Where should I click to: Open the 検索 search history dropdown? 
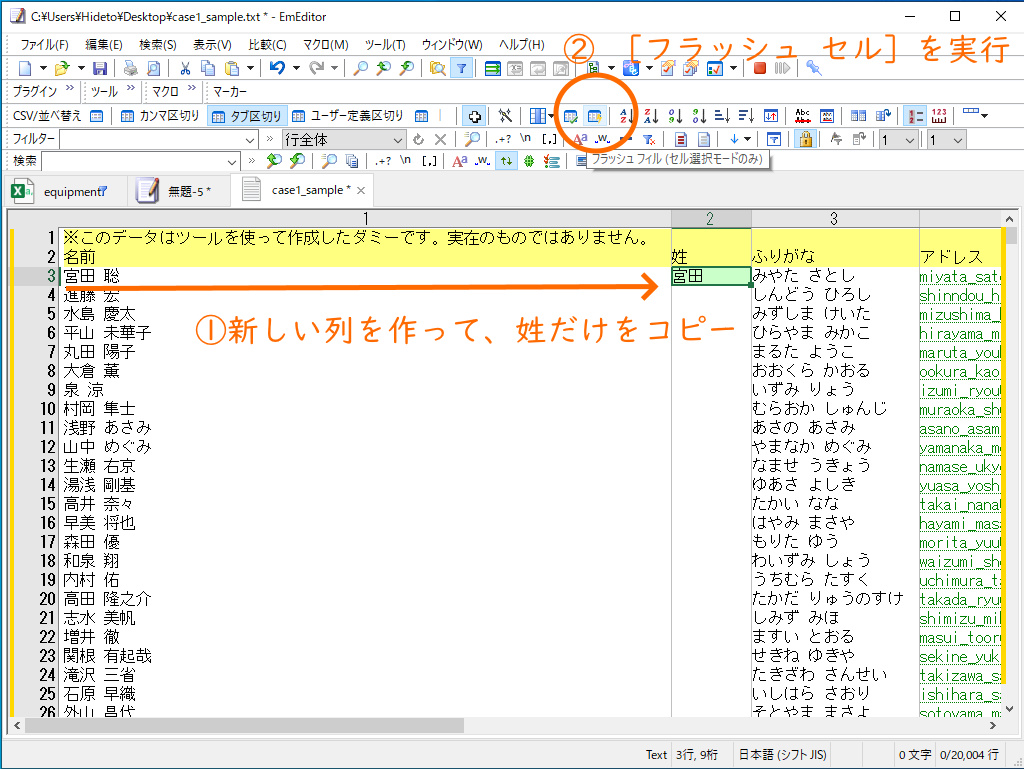(x=232, y=161)
